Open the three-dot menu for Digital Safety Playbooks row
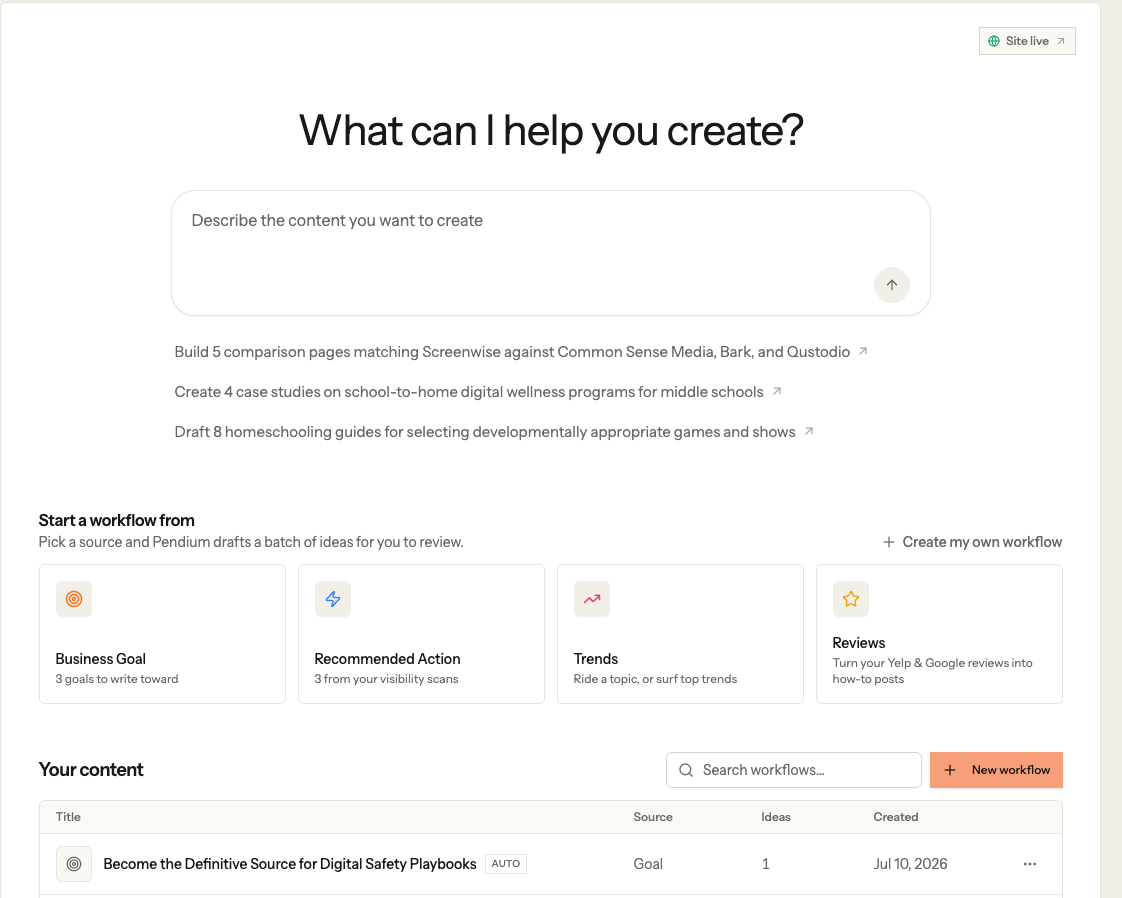Viewport: 1122px width, 898px height. tap(1030, 864)
